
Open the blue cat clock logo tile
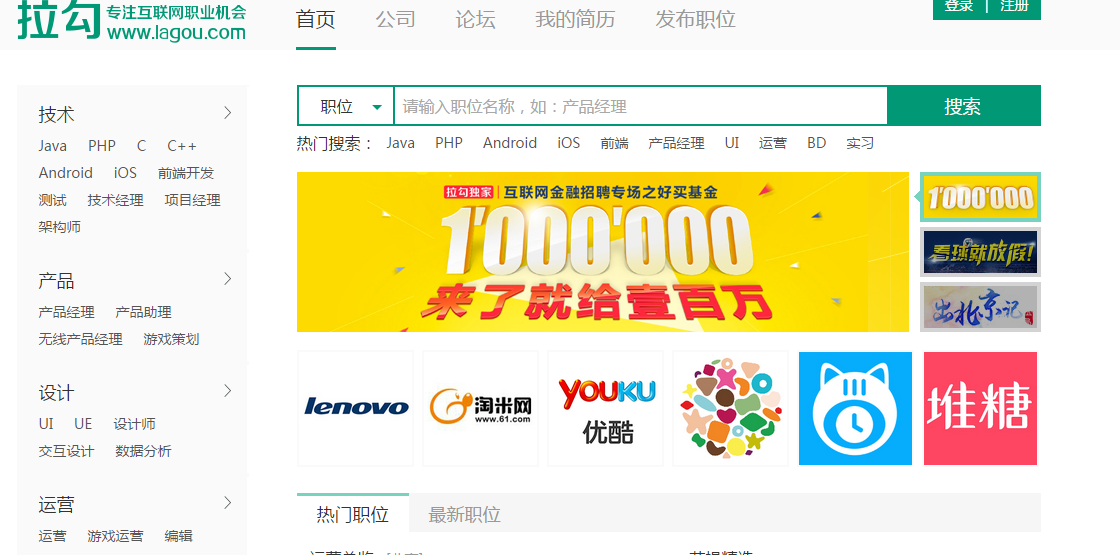(856, 409)
